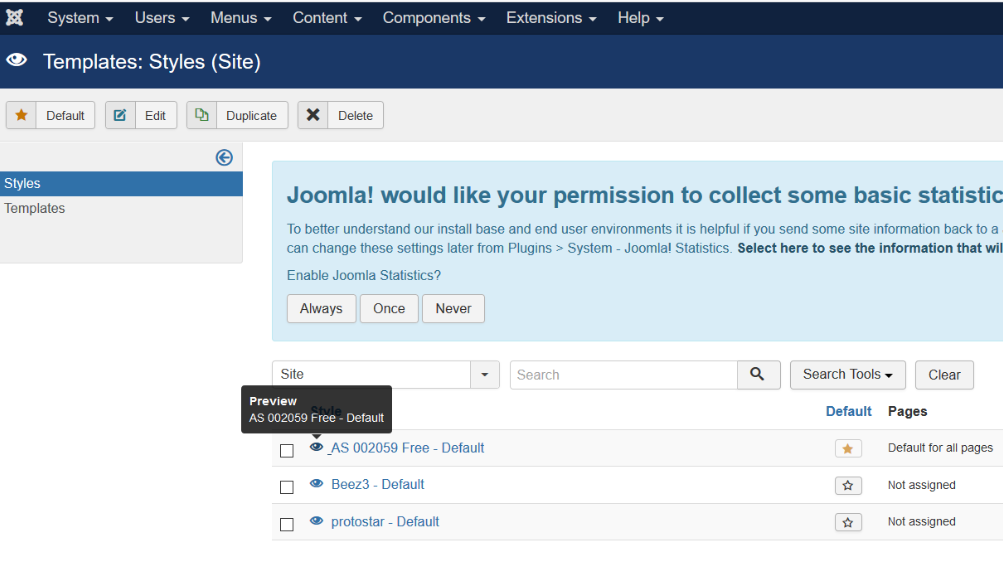Open the Content menu
Image resolution: width=1003 pixels, height=564 pixels.
click(x=328, y=18)
